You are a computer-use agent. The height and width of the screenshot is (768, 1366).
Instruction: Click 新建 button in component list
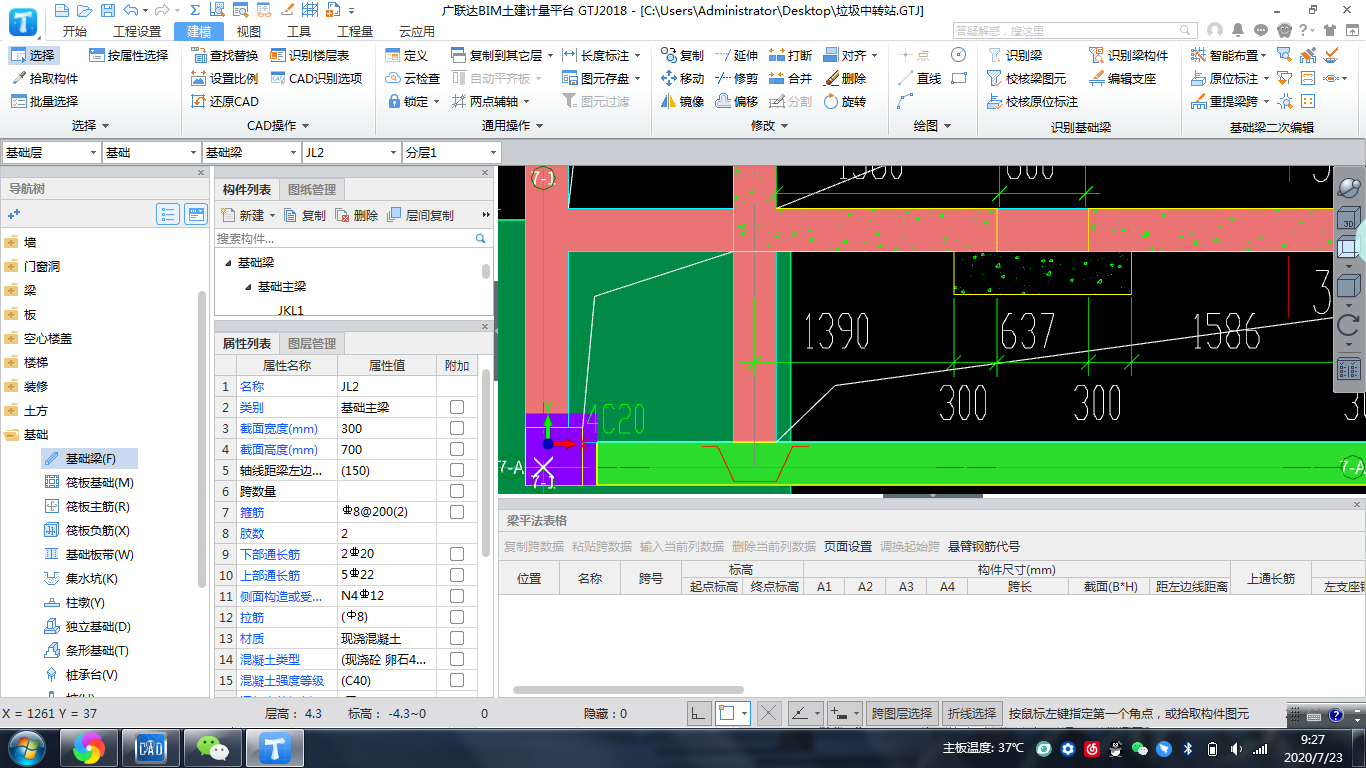246,215
